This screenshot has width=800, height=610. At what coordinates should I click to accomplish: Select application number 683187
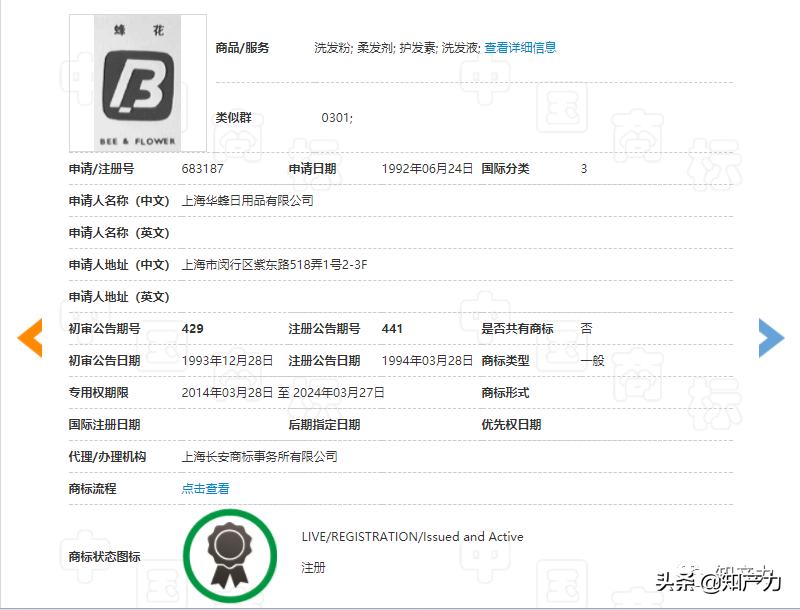click(201, 169)
